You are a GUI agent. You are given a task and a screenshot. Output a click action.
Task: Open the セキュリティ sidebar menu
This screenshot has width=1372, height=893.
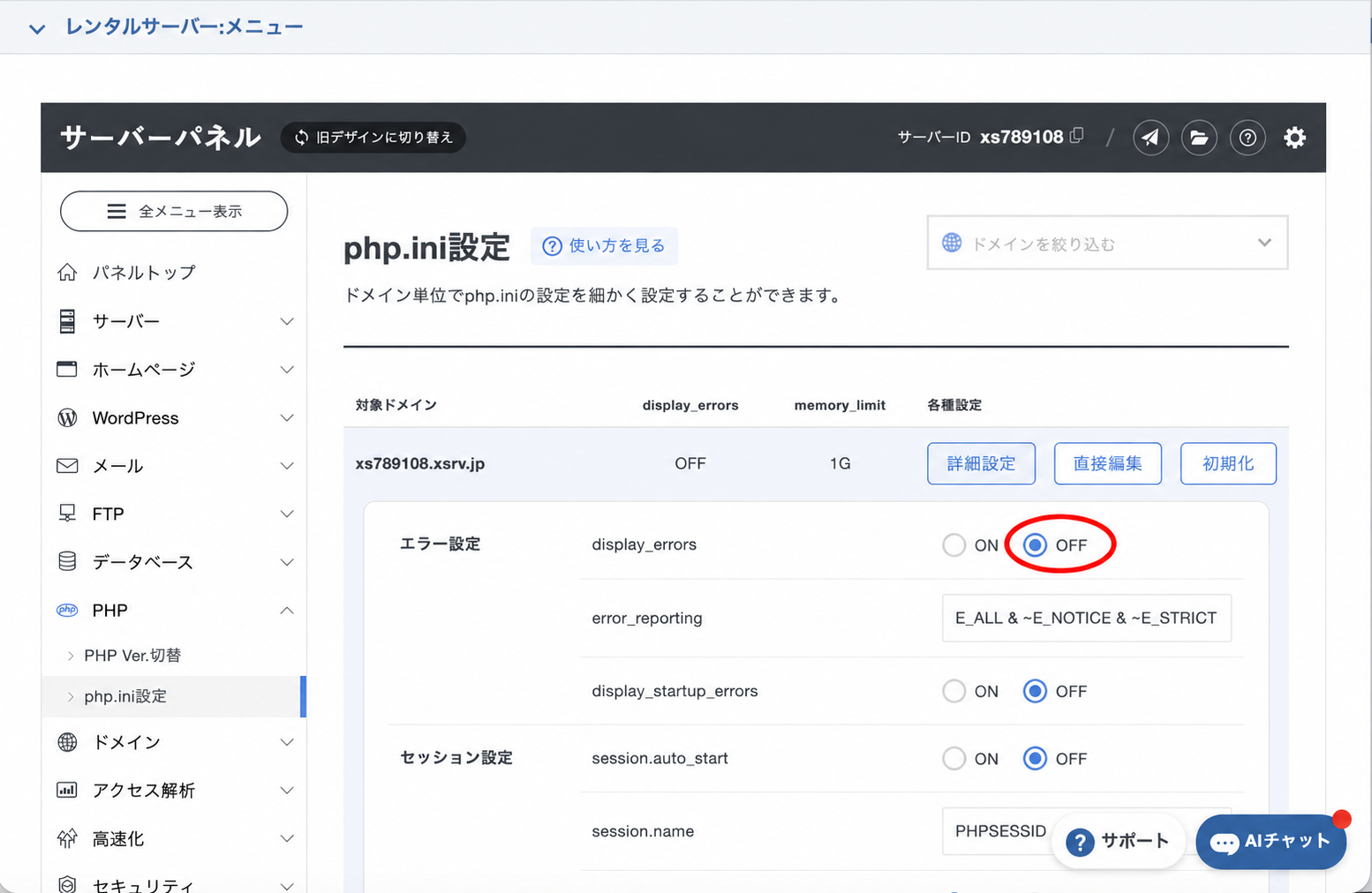(143, 884)
